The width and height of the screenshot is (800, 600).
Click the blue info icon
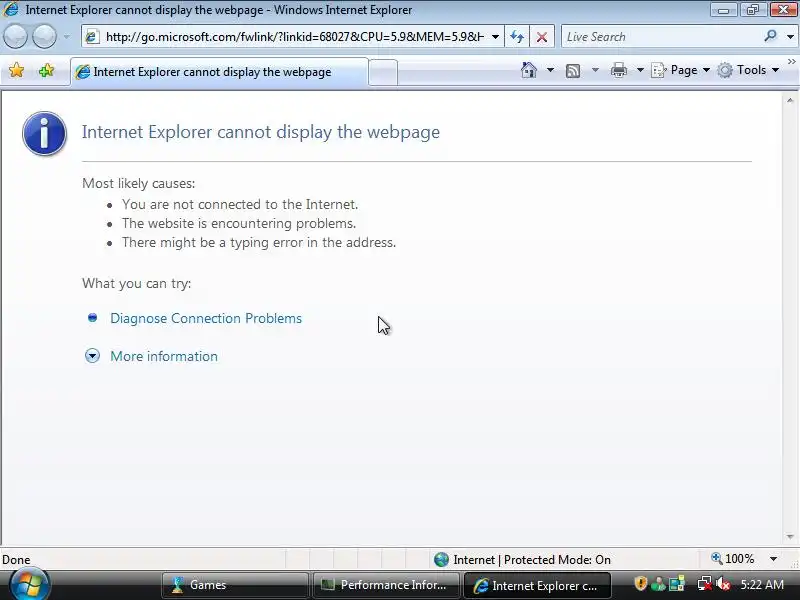tap(44, 133)
